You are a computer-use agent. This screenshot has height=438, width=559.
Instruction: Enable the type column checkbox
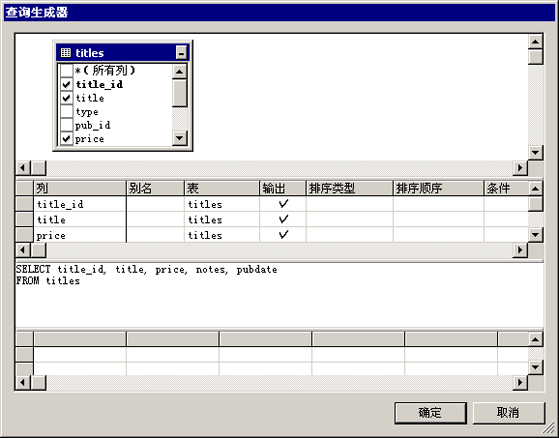click(x=66, y=112)
